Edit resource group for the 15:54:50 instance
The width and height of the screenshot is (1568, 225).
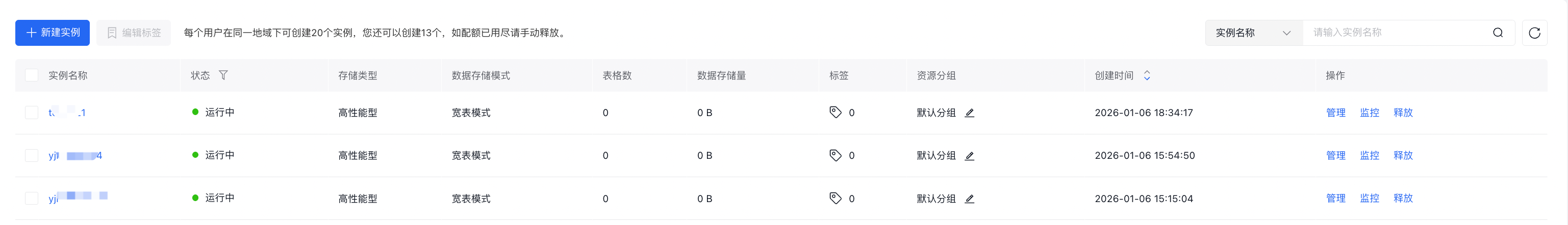(970, 156)
